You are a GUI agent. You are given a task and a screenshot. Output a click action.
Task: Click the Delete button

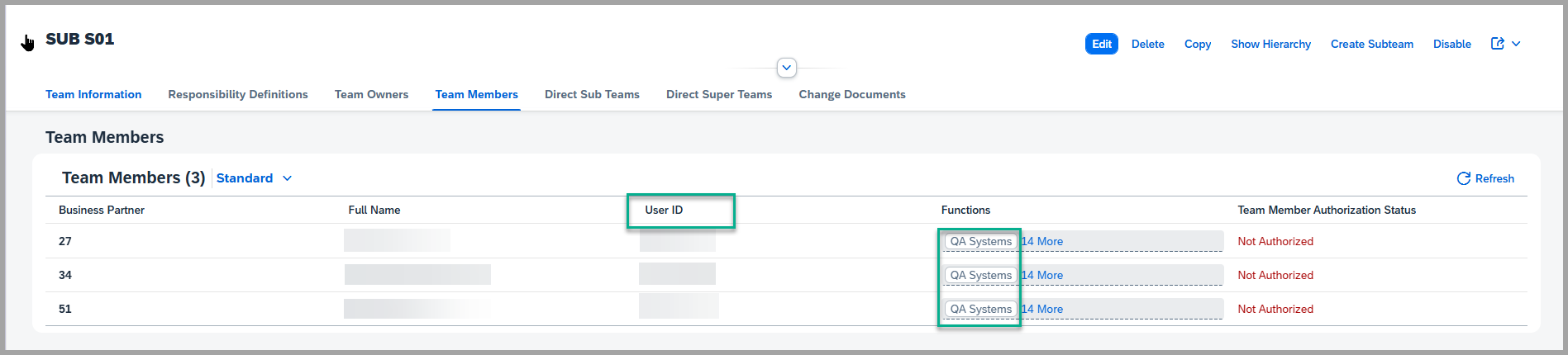[x=1147, y=44]
